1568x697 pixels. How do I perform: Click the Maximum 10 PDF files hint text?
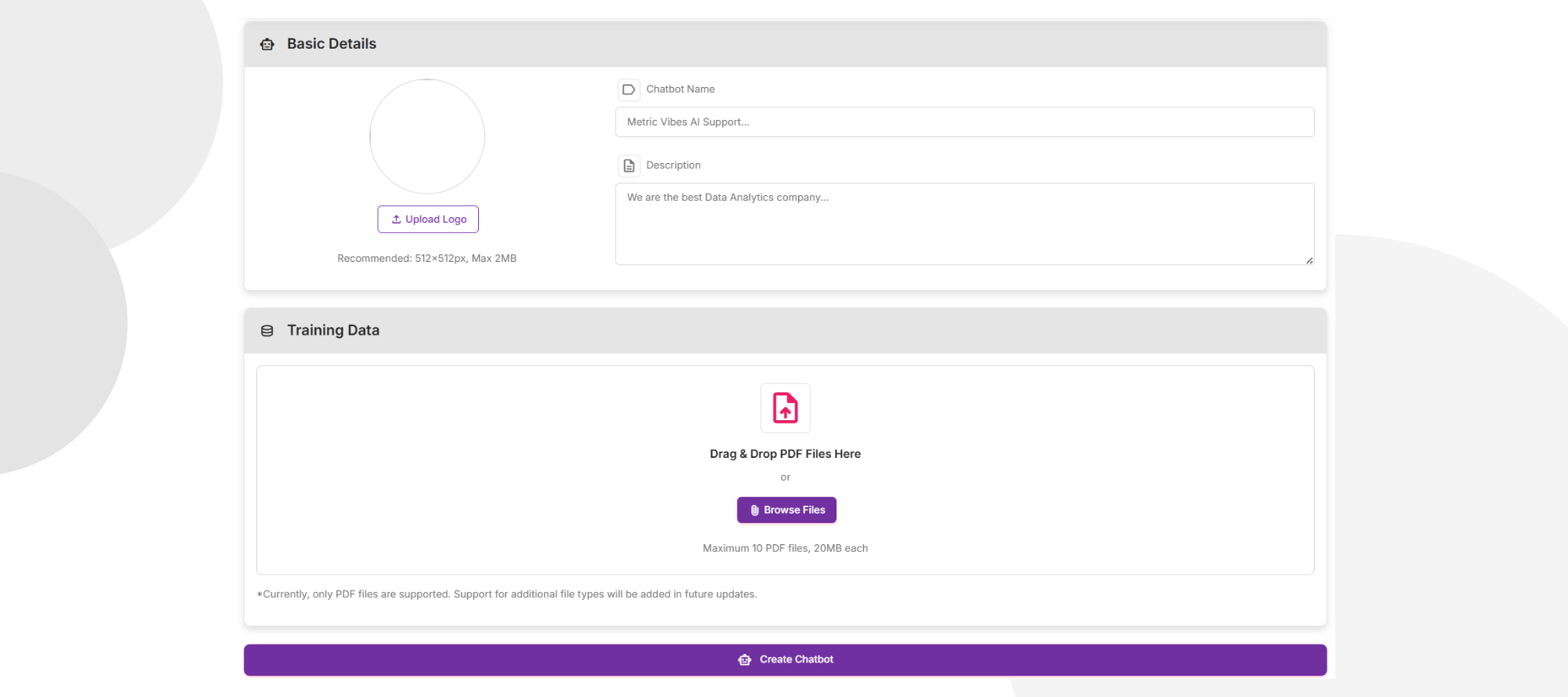click(785, 548)
